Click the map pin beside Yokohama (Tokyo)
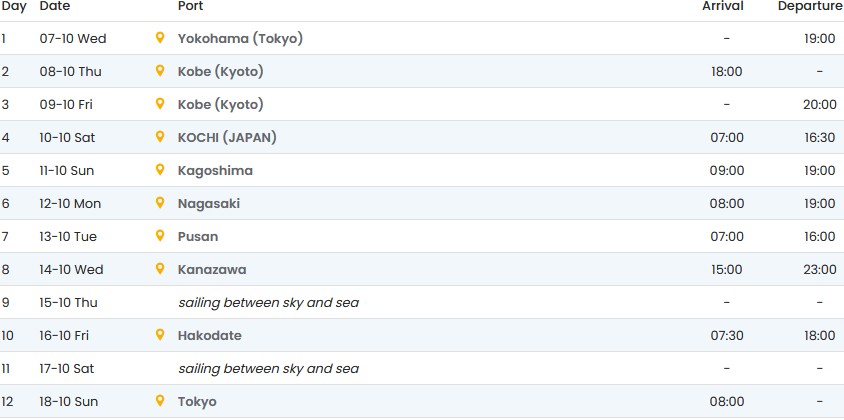Image resolution: width=844 pixels, height=420 pixels. [x=159, y=38]
